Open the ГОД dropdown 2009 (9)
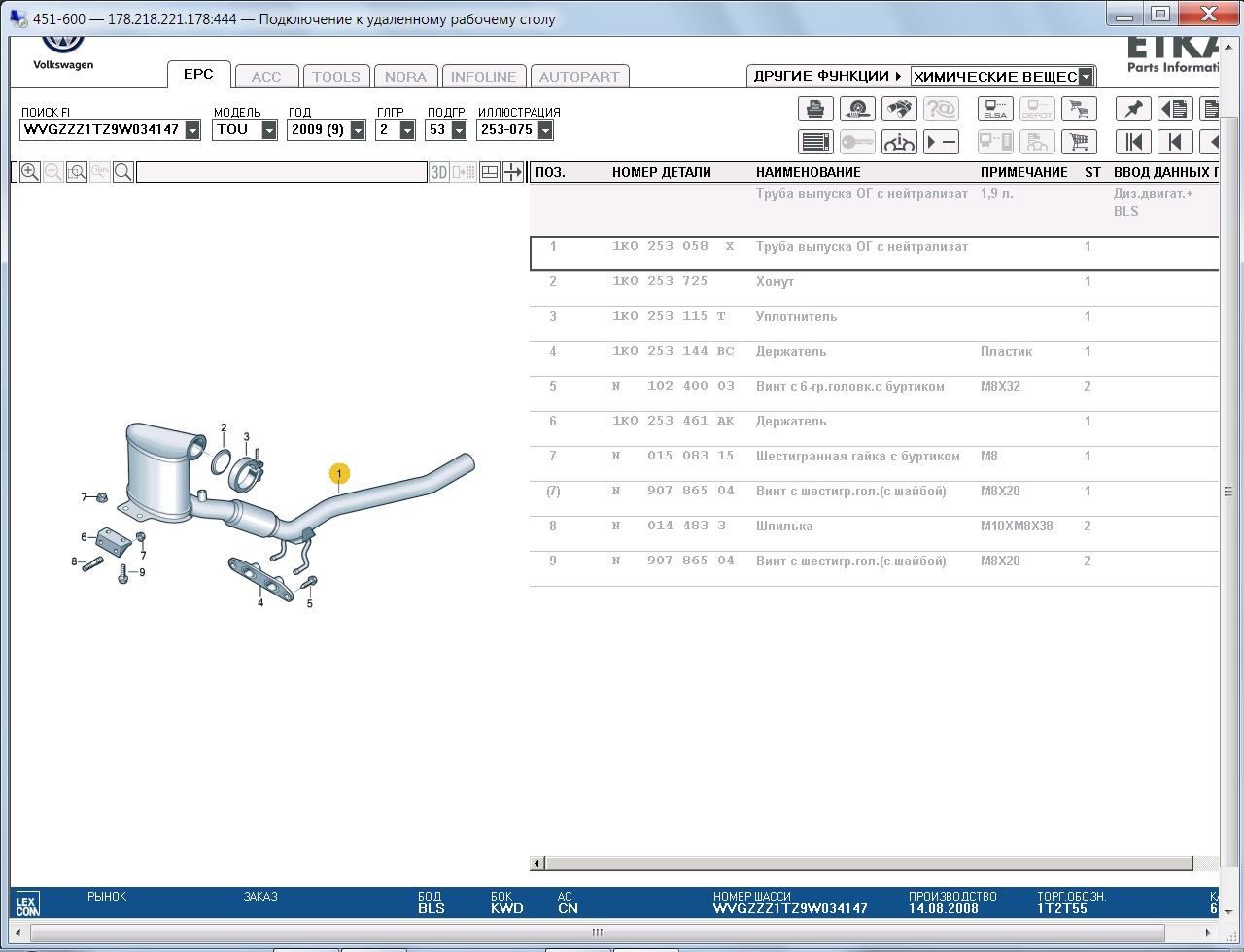This screenshot has height=952, width=1244. (x=358, y=129)
